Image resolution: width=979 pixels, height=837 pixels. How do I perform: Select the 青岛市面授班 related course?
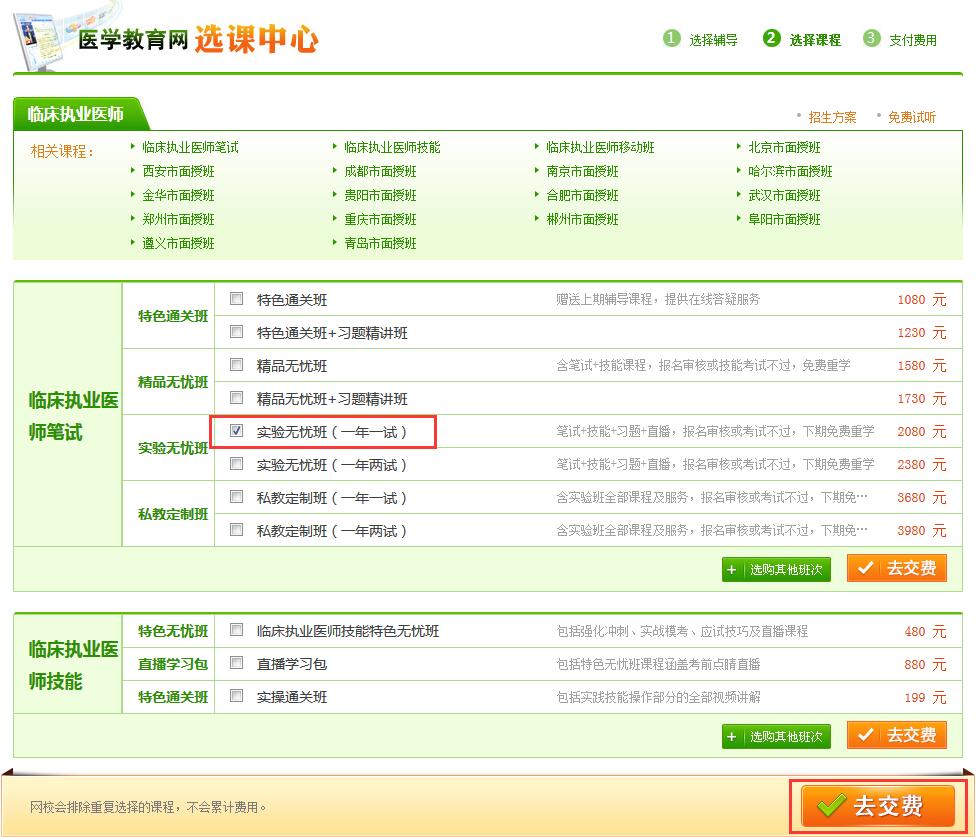pos(380,243)
